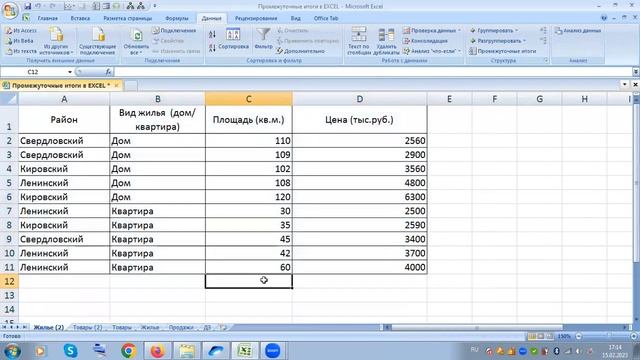The width and height of the screenshot is (640, 360).
Task: Select cell with area 109
Action: click(x=249, y=155)
